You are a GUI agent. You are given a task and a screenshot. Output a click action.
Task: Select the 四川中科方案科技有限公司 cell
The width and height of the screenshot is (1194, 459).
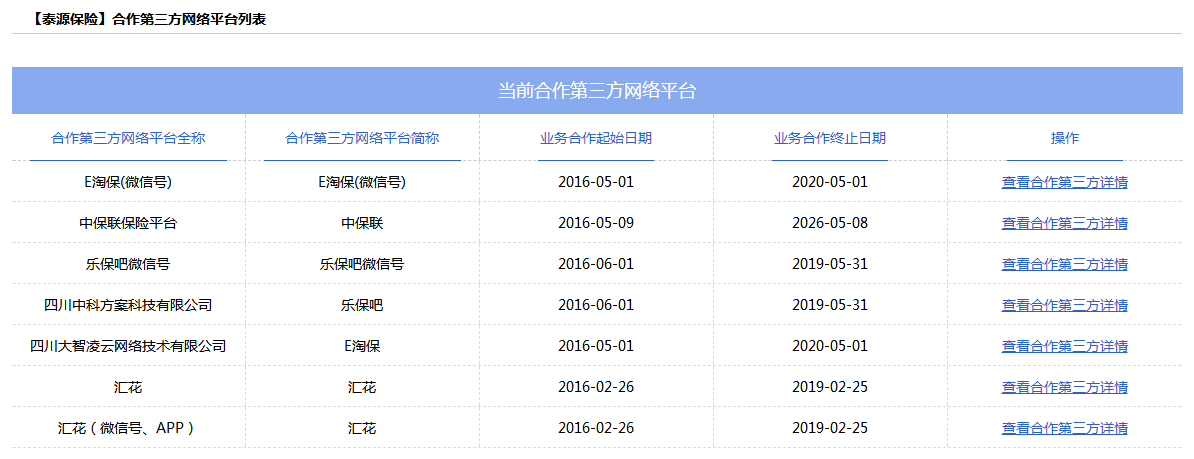[128, 305]
